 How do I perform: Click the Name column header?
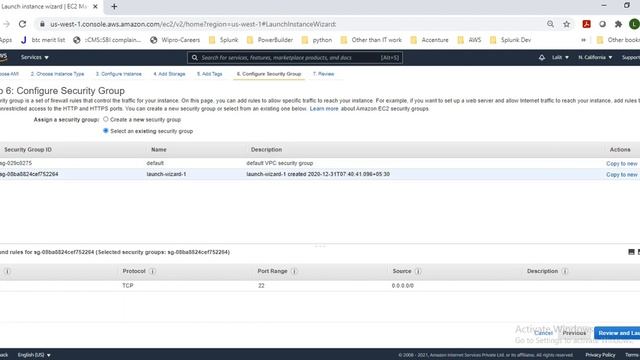(159, 150)
